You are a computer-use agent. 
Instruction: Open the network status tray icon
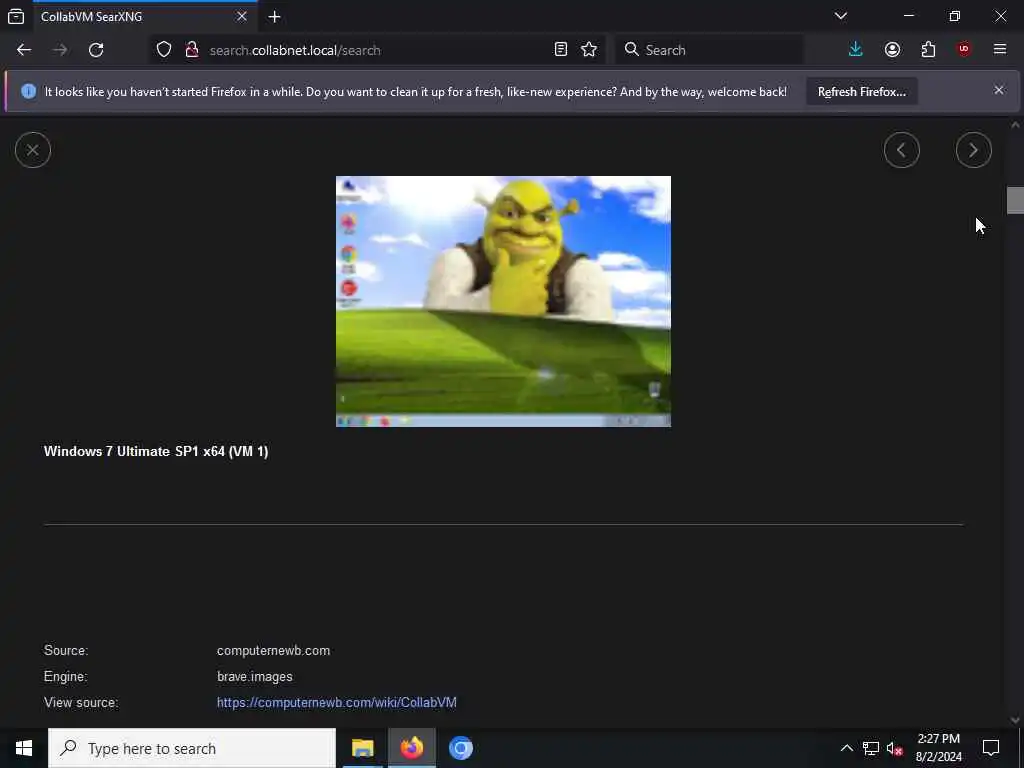point(871,748)
